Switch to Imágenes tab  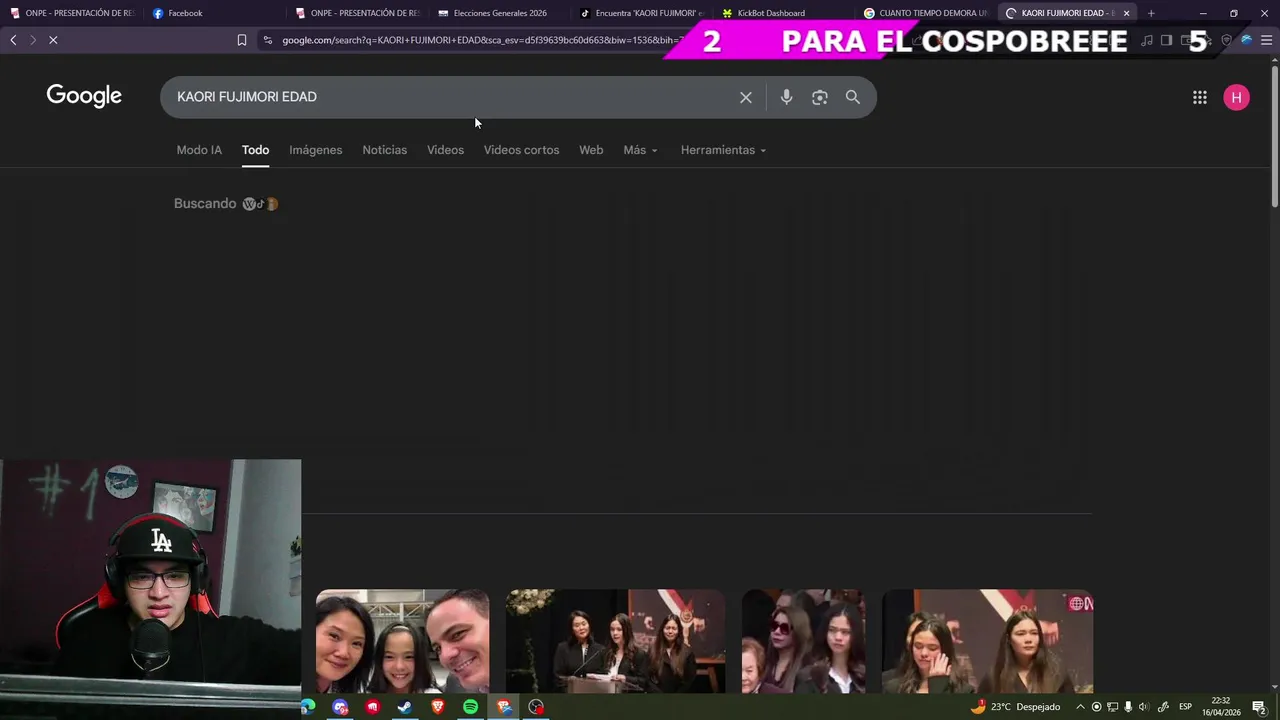315,150
